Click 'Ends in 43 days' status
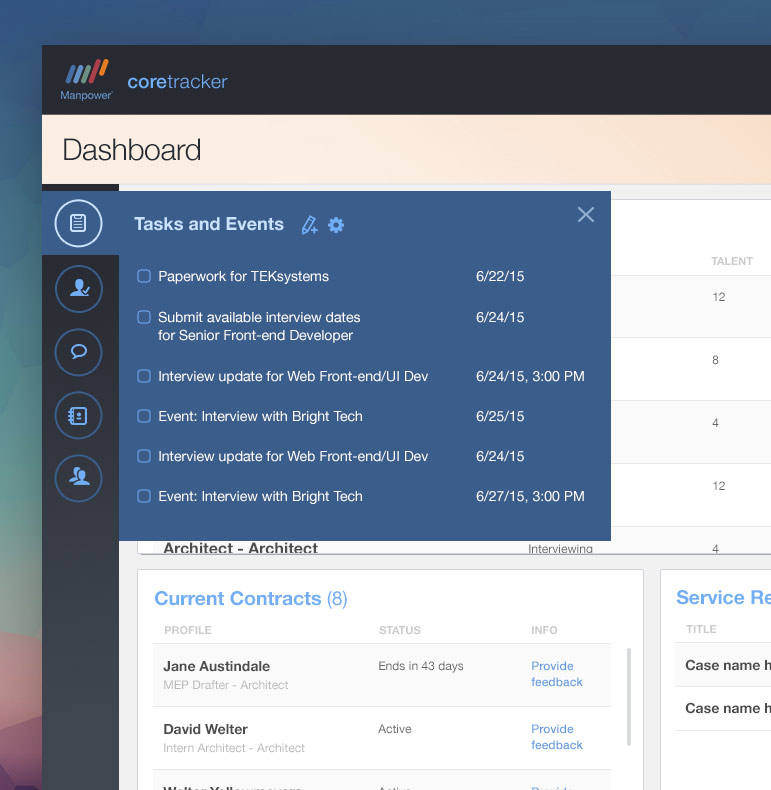The width and height of the screenshot is (771, 790). [421, 666]
